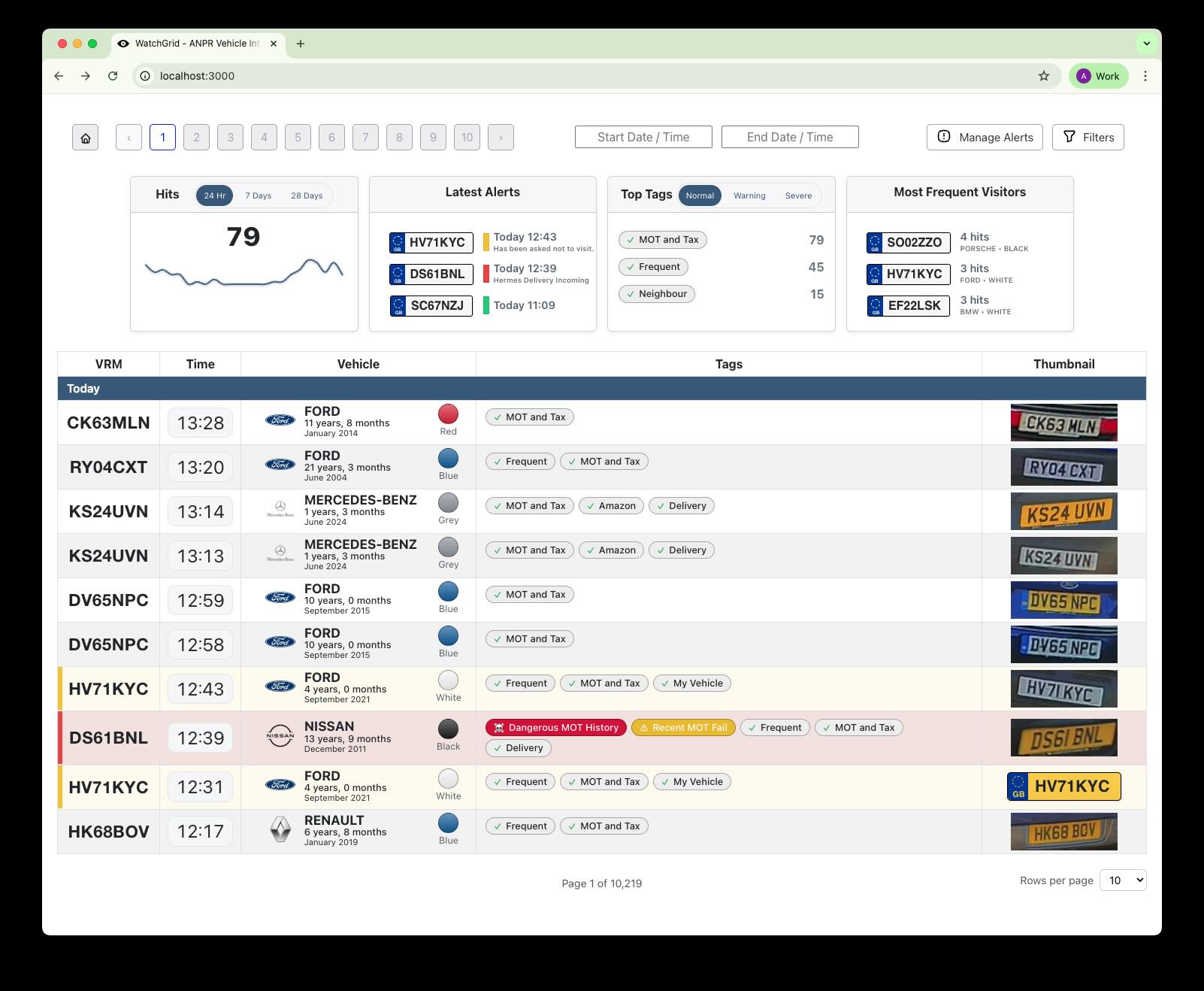Switch Hits chart to 7 Days
The height and width of the screenshot is (991, 1204).
pyautogui.click(x=258, y=195)
